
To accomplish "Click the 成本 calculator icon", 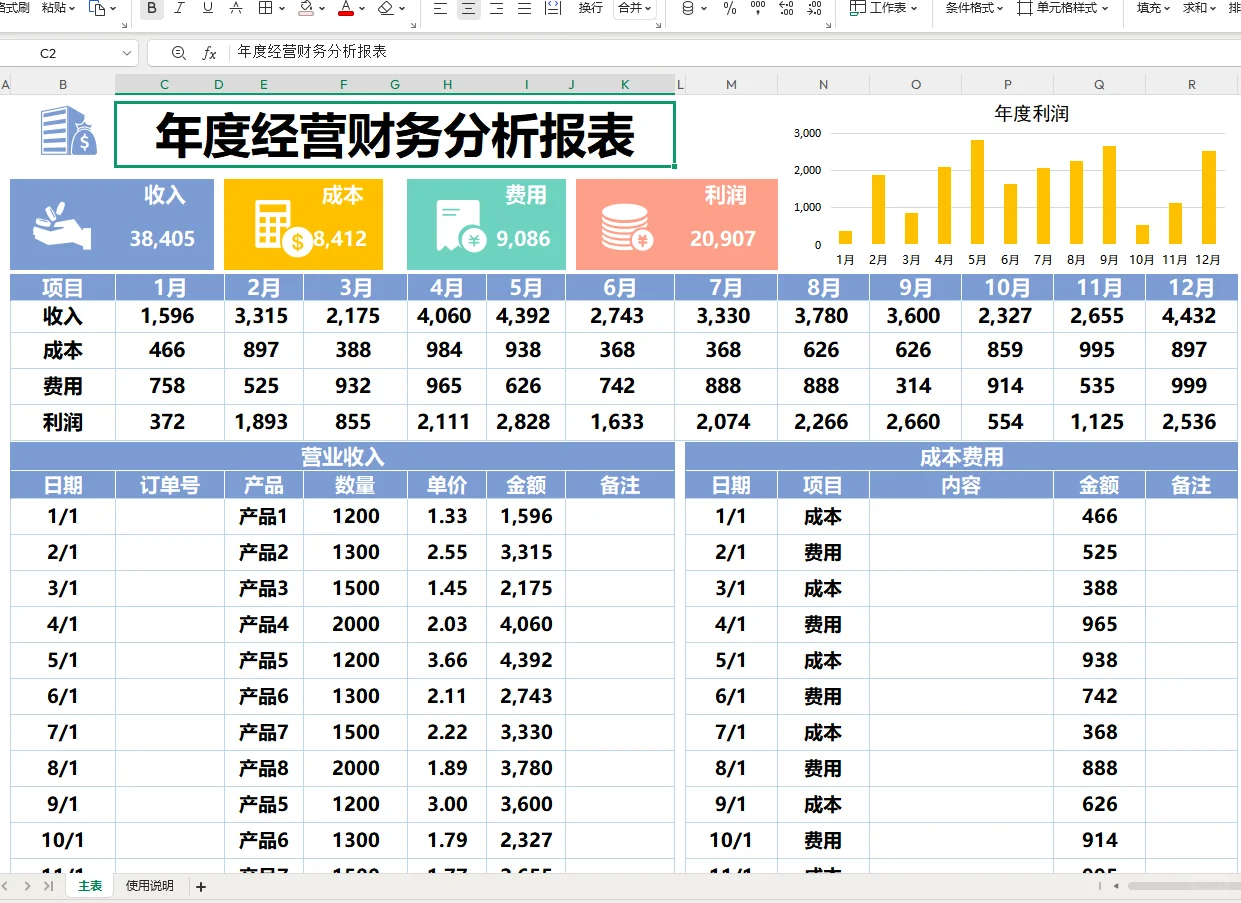I will click(282, 227).
